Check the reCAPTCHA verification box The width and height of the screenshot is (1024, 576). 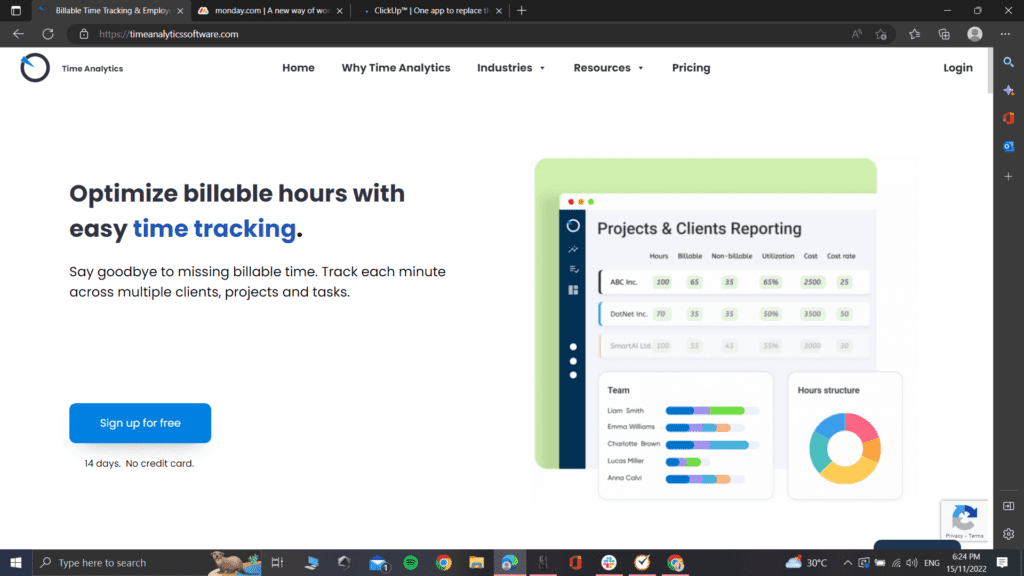point(964,520)
